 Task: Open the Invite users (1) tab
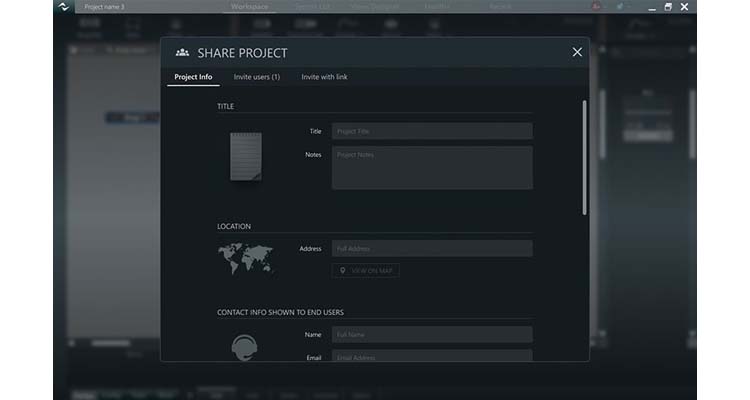tap(257, 77)
